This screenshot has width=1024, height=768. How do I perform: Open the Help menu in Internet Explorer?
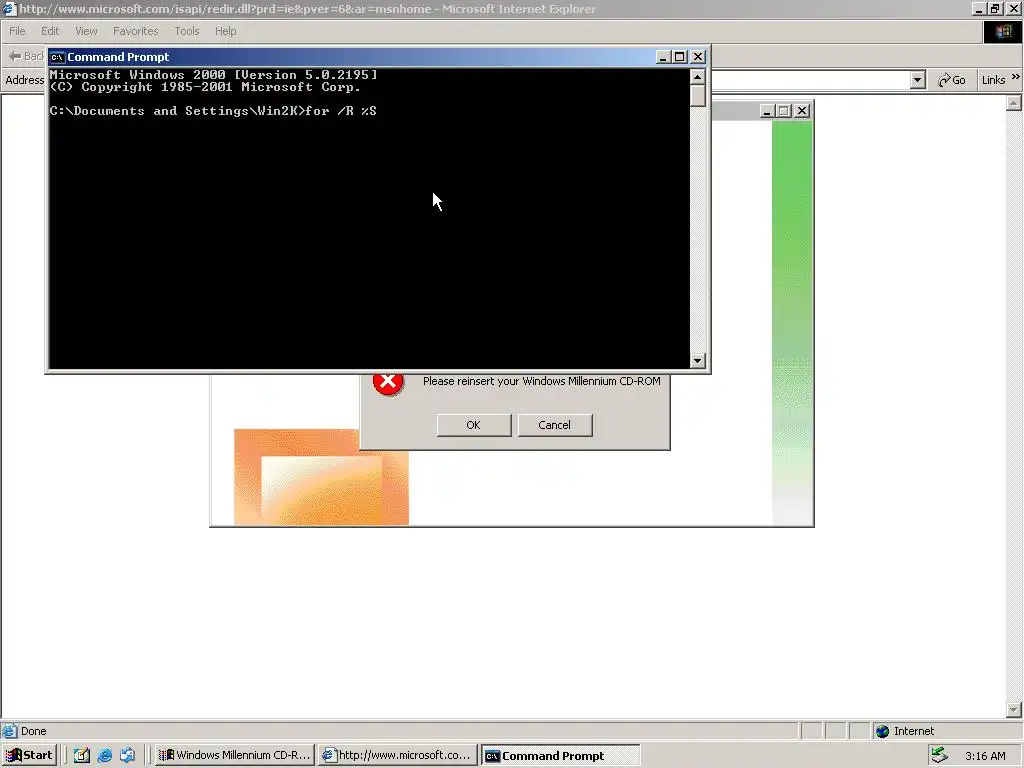tap(225, 31)
